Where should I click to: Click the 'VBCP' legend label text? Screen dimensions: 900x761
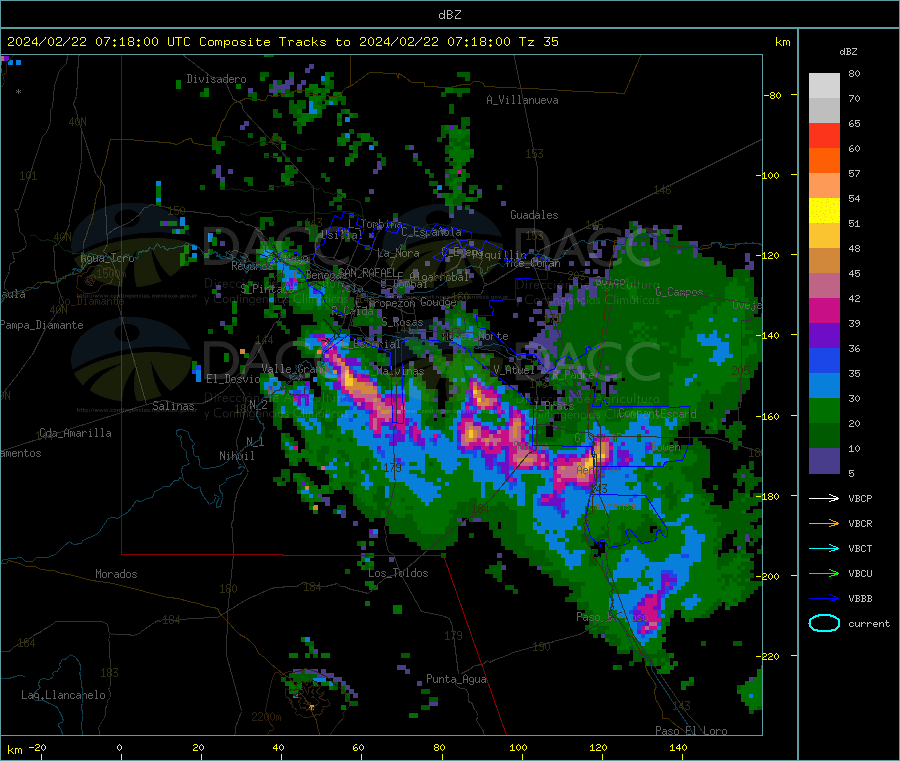[x=860, y=498]
